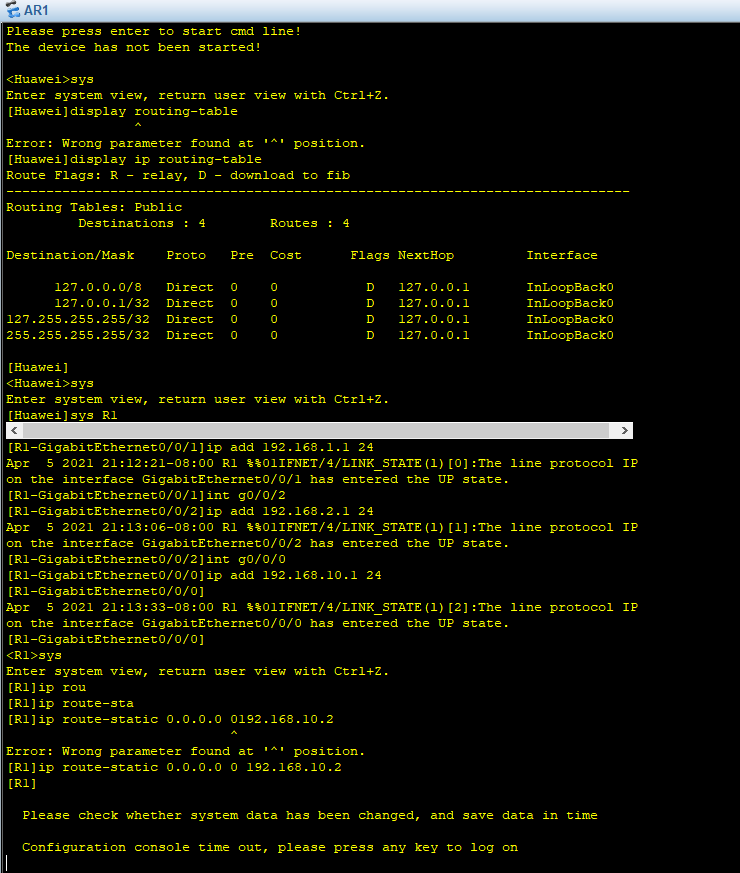The width and height of the screenshot is (740, 873).
Task: Click the '[R1]ip rou' line
Action: [x=46, y=688]
